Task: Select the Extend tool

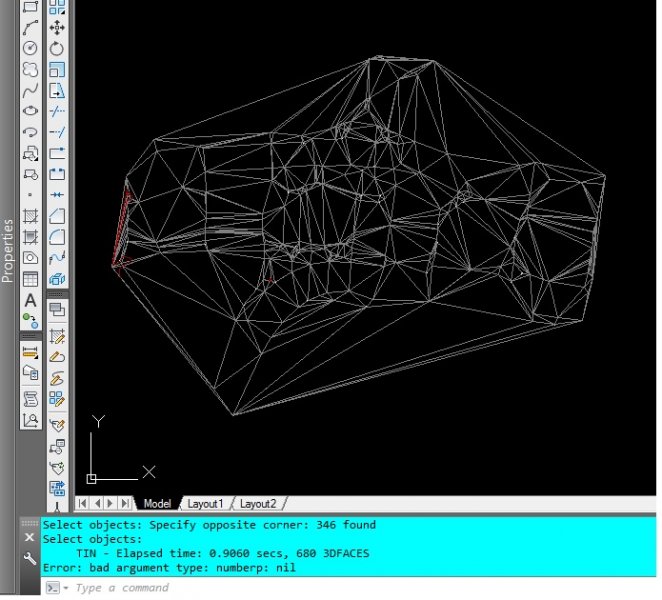Action: 57,132
